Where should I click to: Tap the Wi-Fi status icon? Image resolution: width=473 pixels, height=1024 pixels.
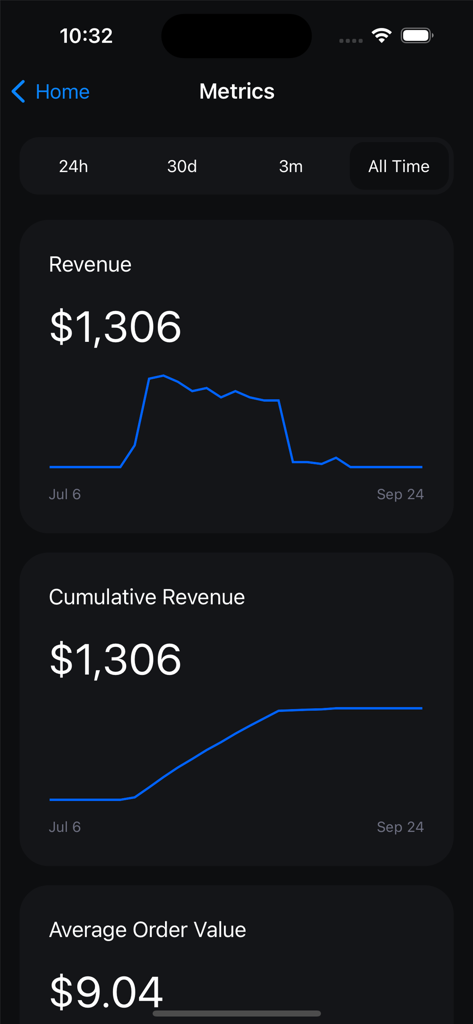[381, 35]
